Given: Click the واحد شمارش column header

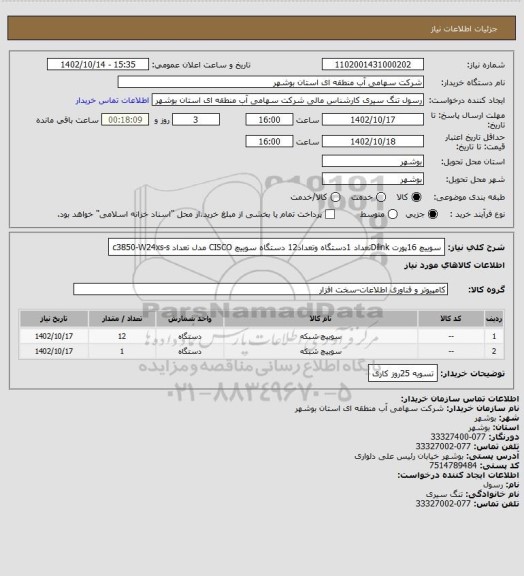Looking at the screenshot, I should click(x=190, y=319).
